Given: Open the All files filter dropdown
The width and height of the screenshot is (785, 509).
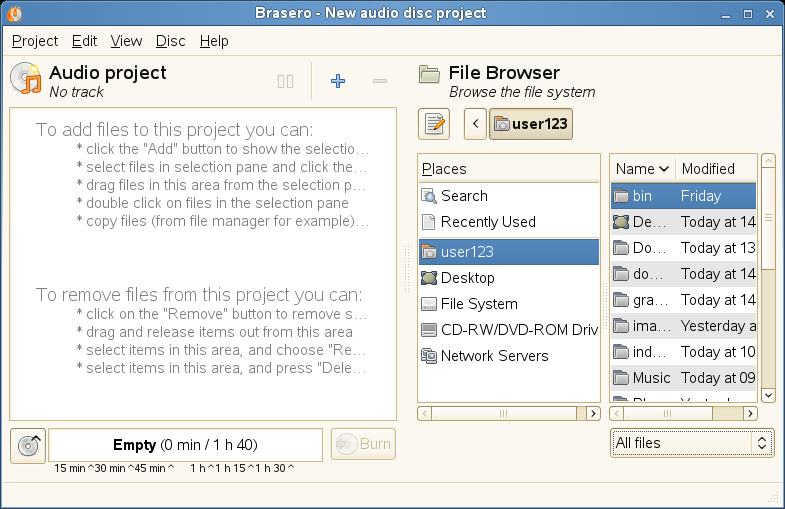Looking at the screenshot, I should point(691,443).
